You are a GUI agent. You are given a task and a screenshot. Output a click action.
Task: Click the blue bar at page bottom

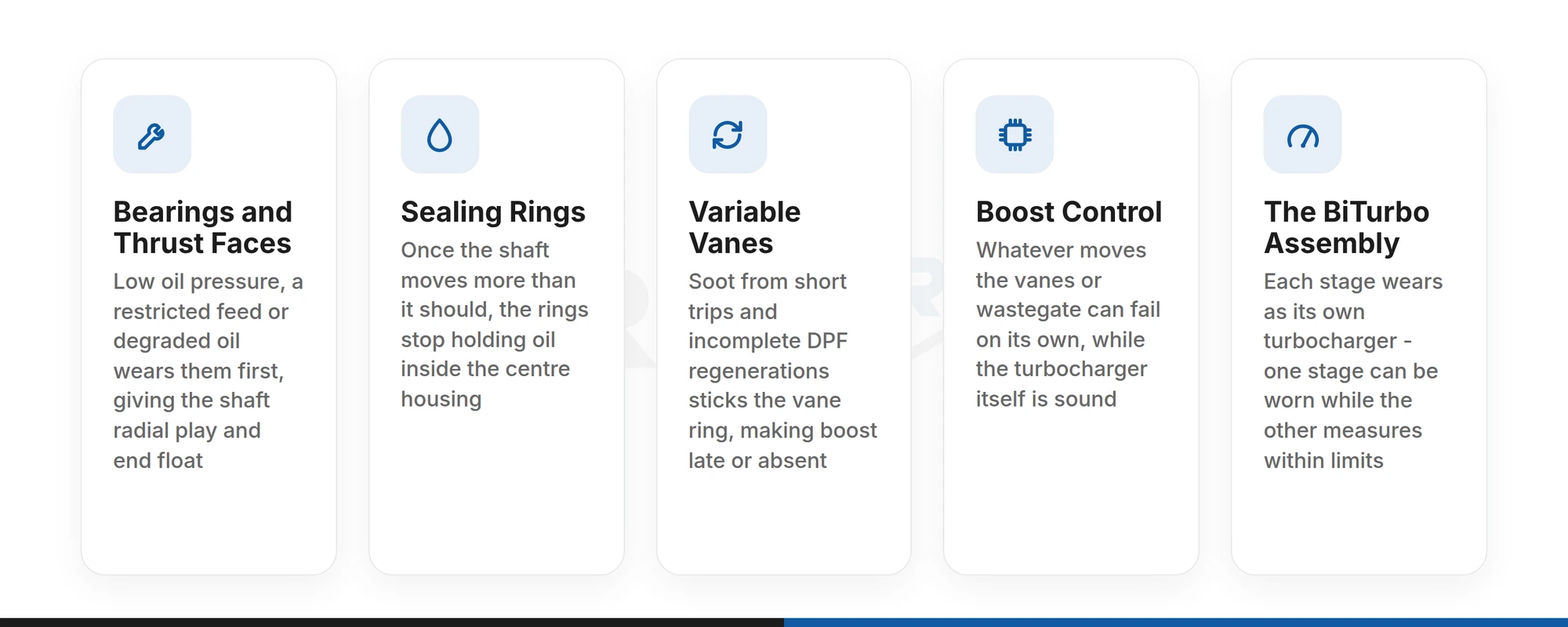pos(1176,622)
